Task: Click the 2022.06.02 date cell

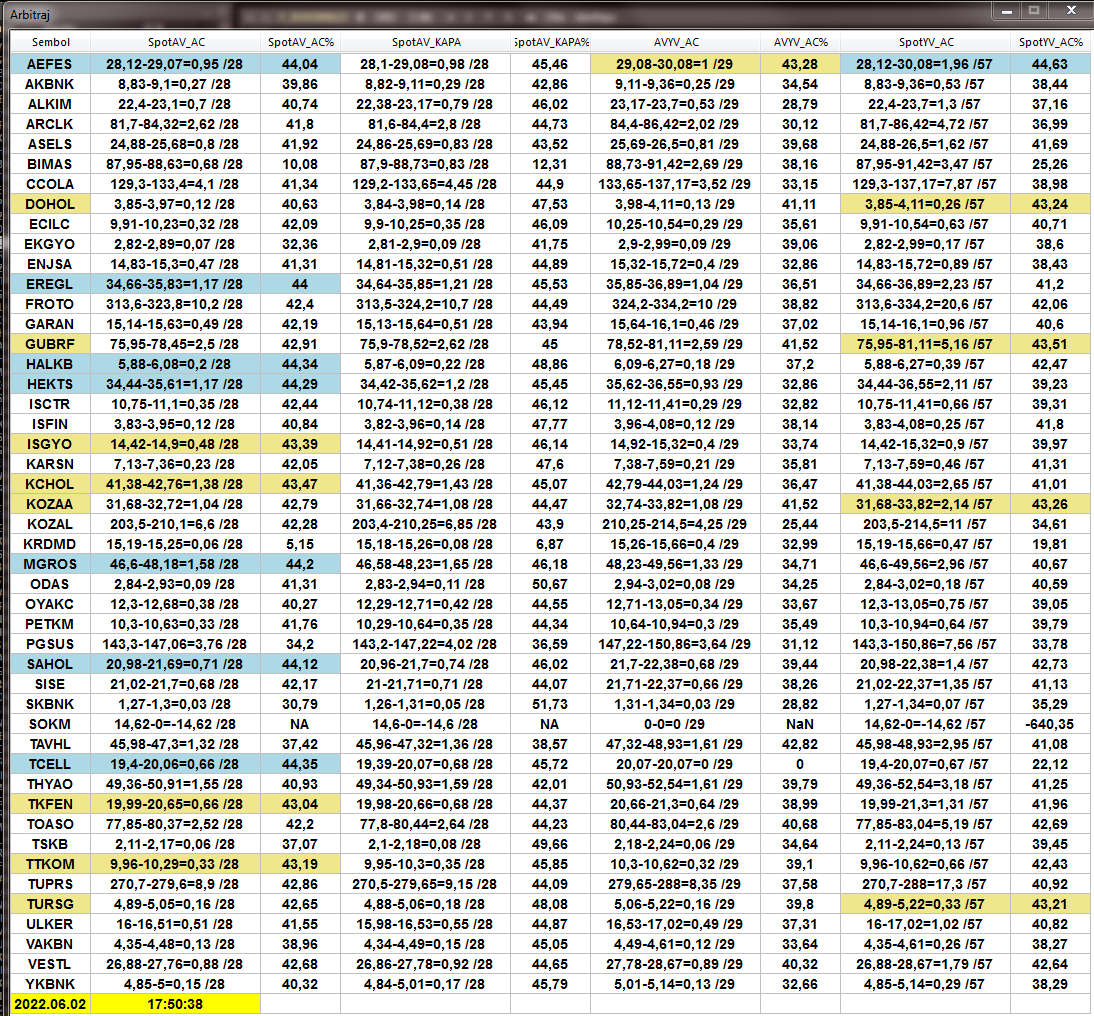Action: [x=50, y=1005]
